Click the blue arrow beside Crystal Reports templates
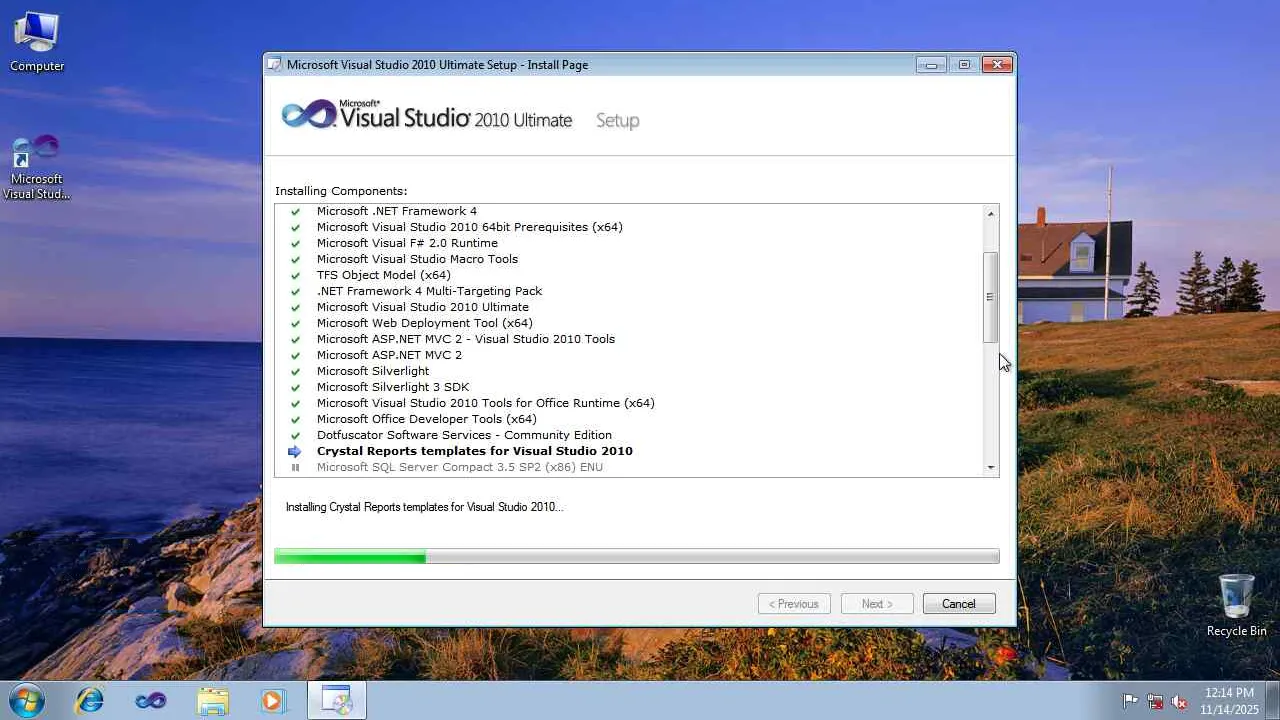This screenshot has width=1280, height=720. point(295,451)
